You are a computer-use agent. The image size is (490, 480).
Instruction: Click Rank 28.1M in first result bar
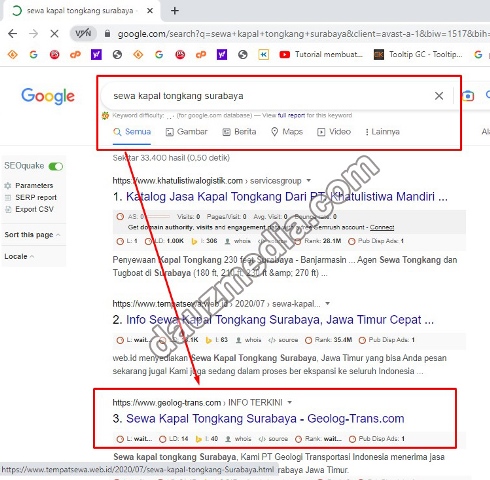(318, 241)
